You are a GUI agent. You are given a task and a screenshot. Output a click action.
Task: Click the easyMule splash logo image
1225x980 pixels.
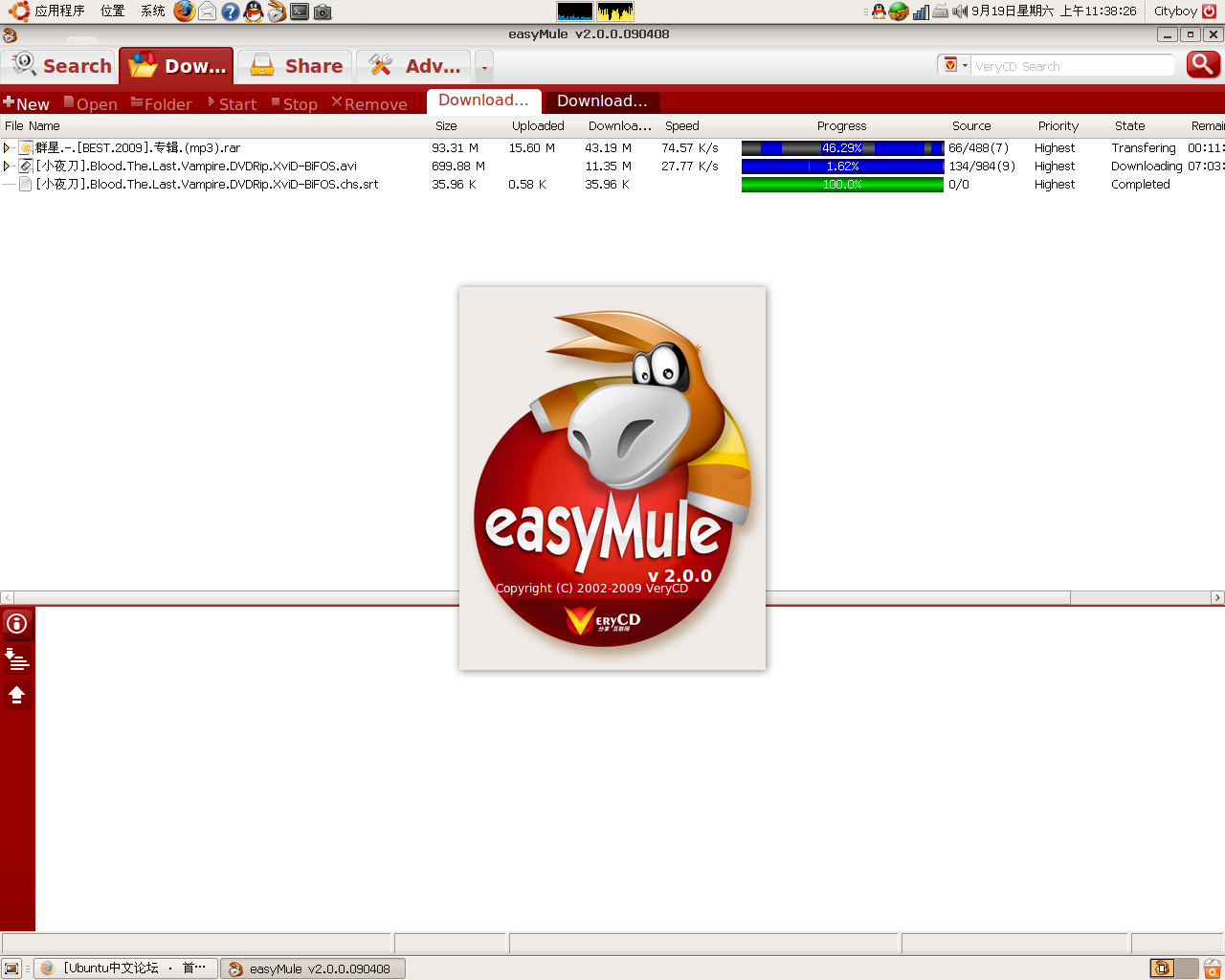612,479
